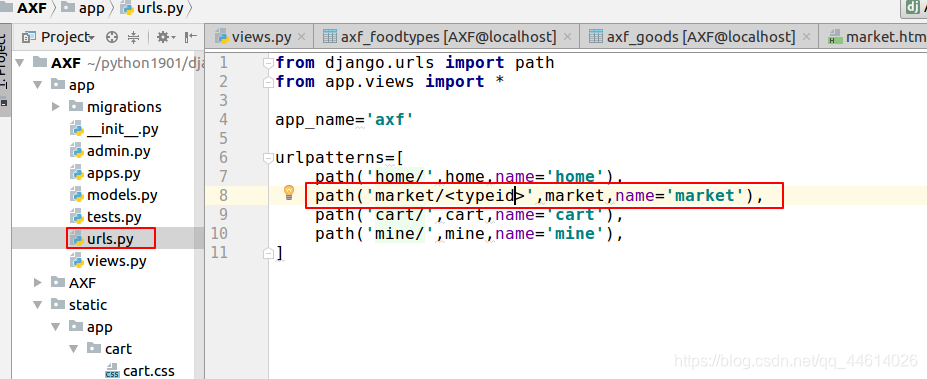Fold the import block at line 1
Image resolution: width=927 pixels, height=379 pixels.
(x=268, y=63)
